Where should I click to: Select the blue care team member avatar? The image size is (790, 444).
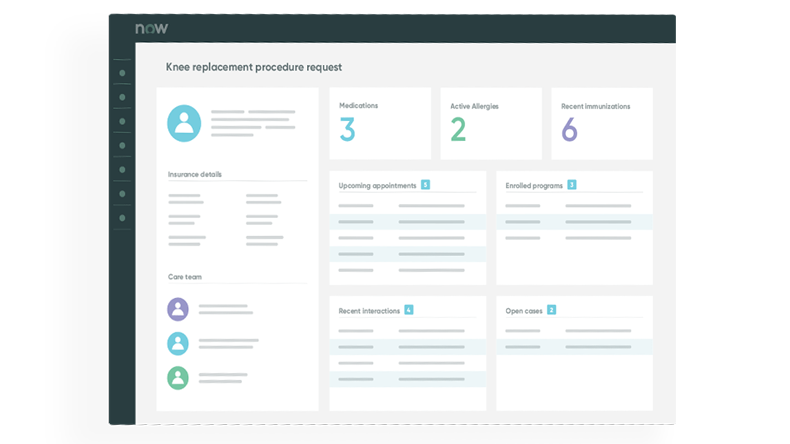pos(178,343)
